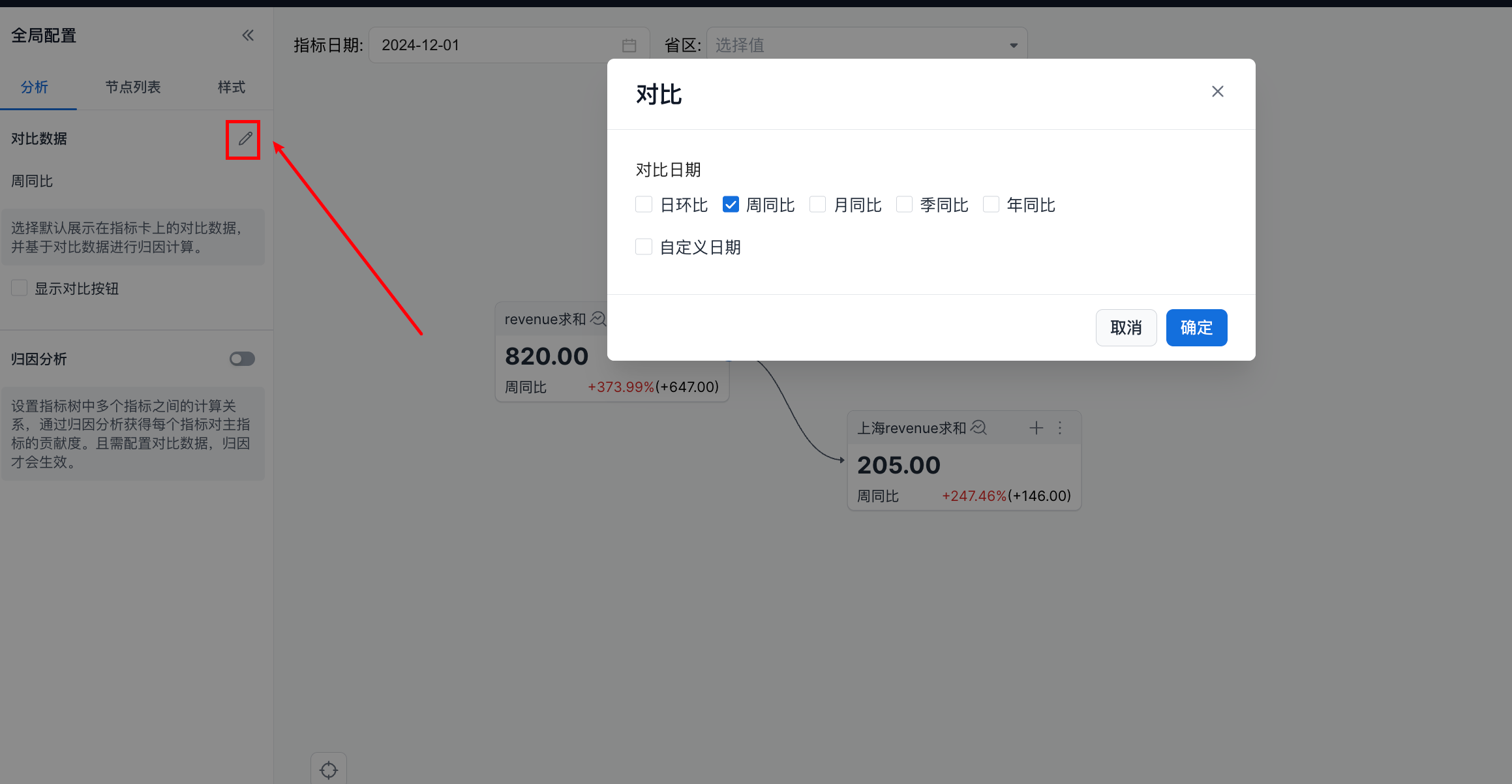Toggle the 归因分析 switch
1512x784 pixels.
coord(242,359)
